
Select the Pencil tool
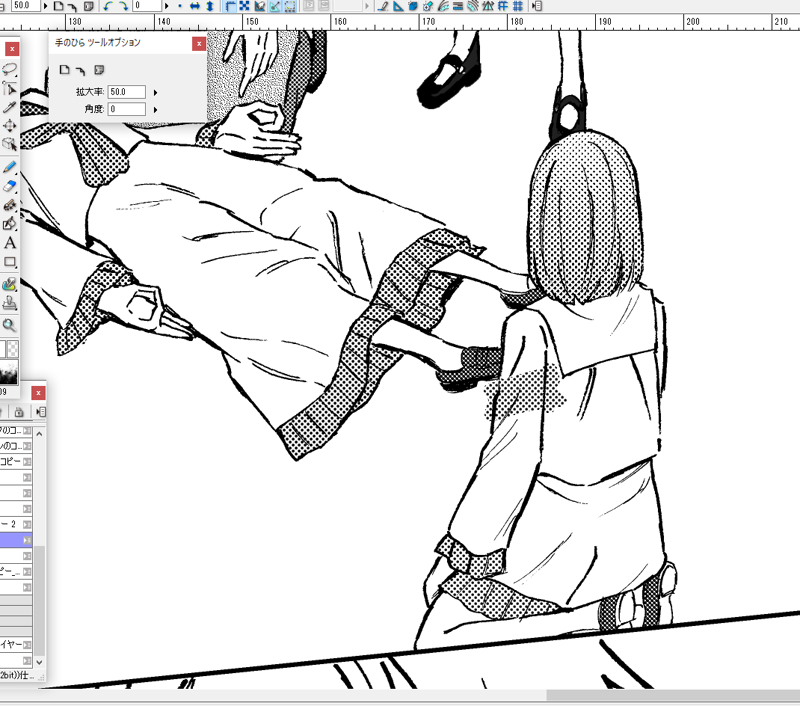9,167
